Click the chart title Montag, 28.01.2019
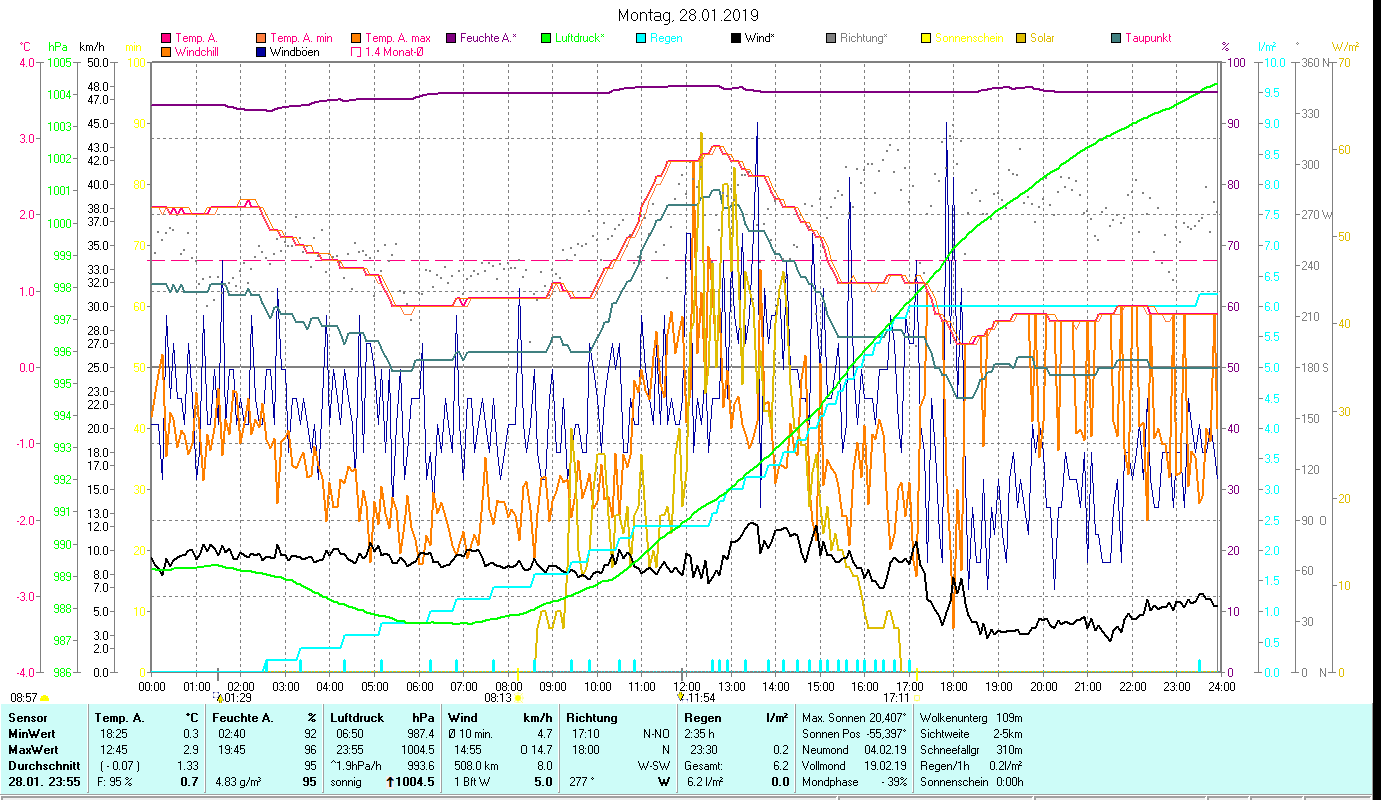Screen dimensions: 1381x800 (x=688, y=15)
